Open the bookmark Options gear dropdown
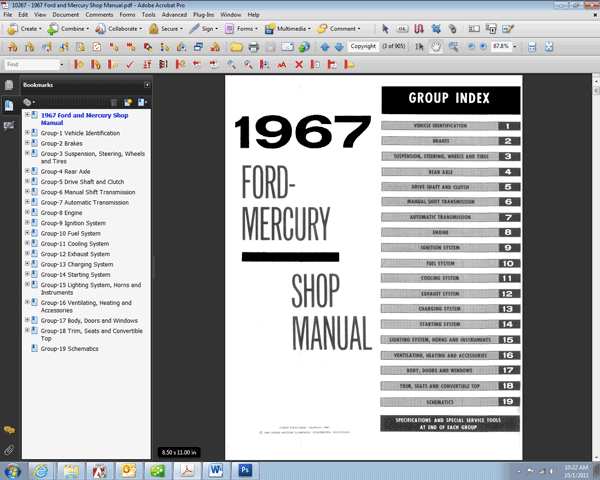600x480 pixels. point(29,102)
